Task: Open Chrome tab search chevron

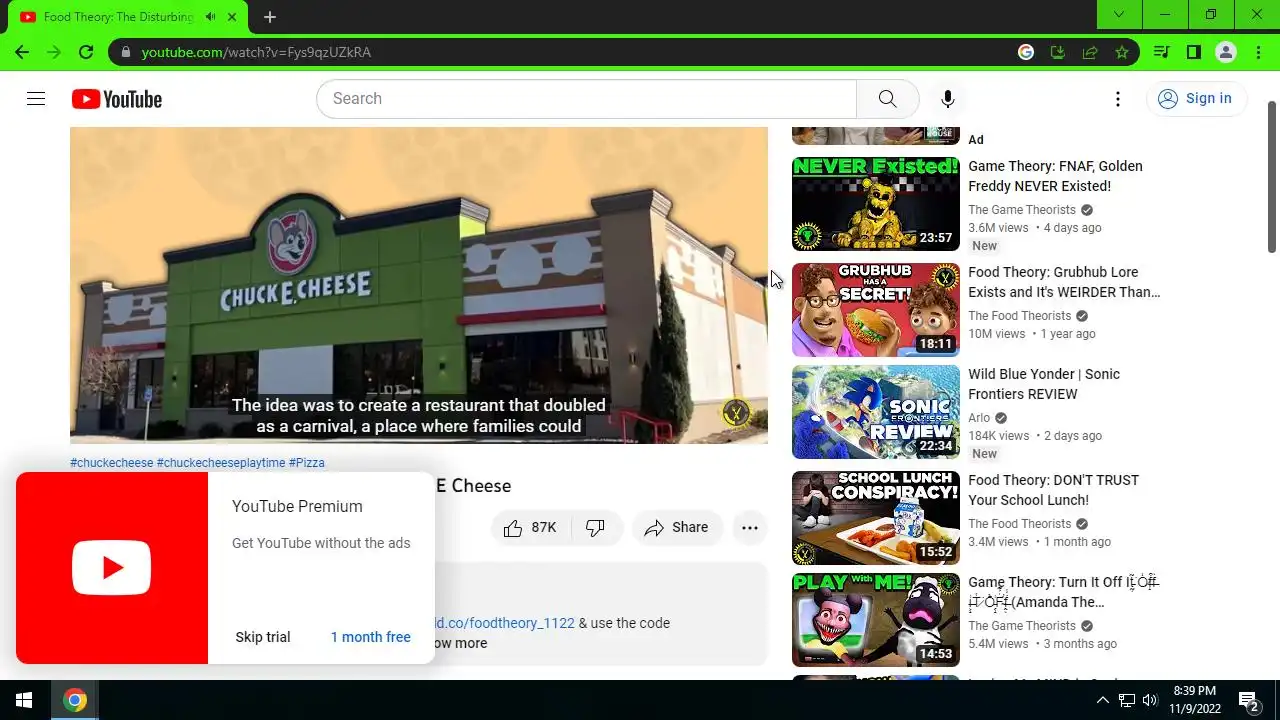Action: (1119, 14)
